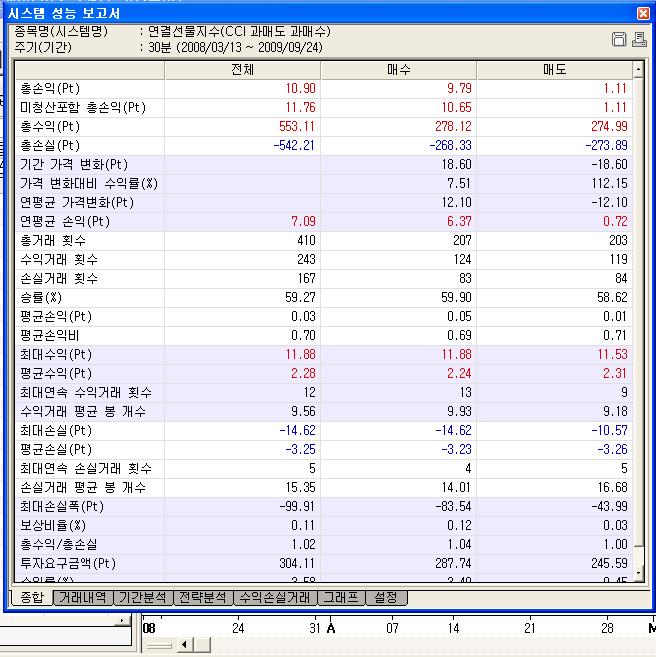Click the 매수 column header
Image resolution: width=656 pixels, height=657 pixels.
tap(398, 70)
